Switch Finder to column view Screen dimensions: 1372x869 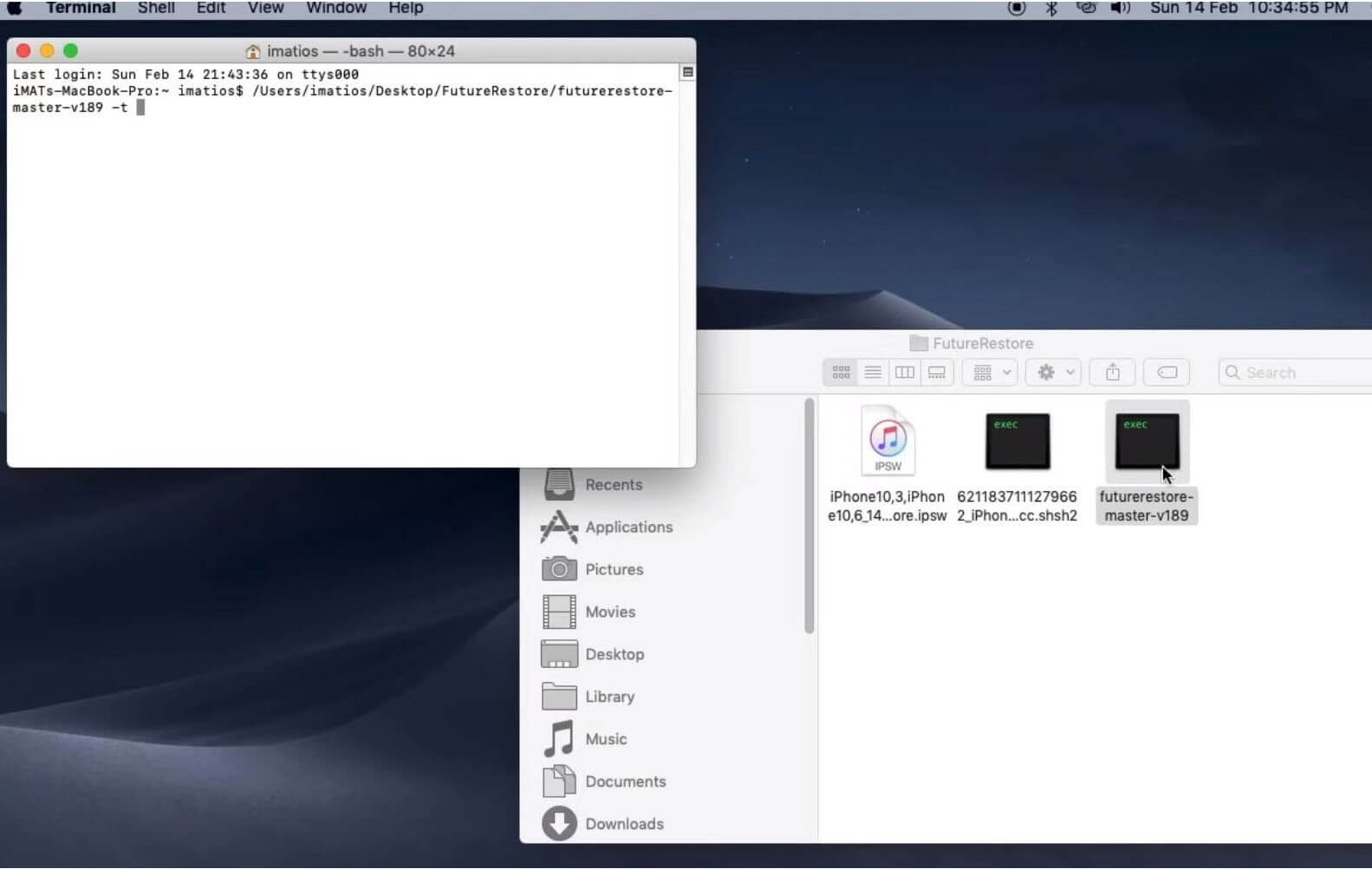click(x=905, y=373)
